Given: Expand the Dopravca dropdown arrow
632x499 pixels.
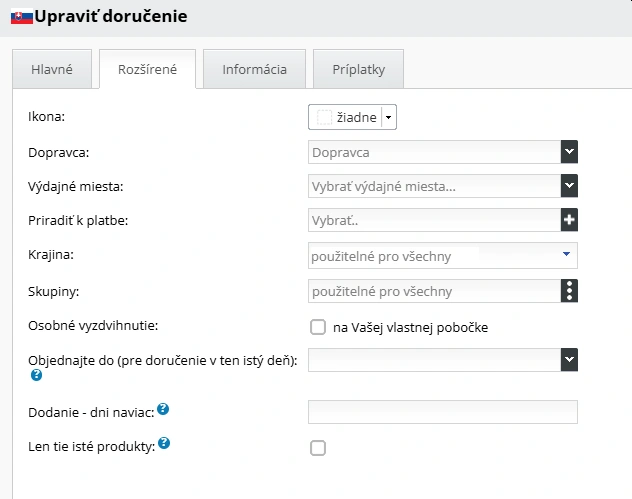Looking at the screenshot, I should tap(569, 152).
